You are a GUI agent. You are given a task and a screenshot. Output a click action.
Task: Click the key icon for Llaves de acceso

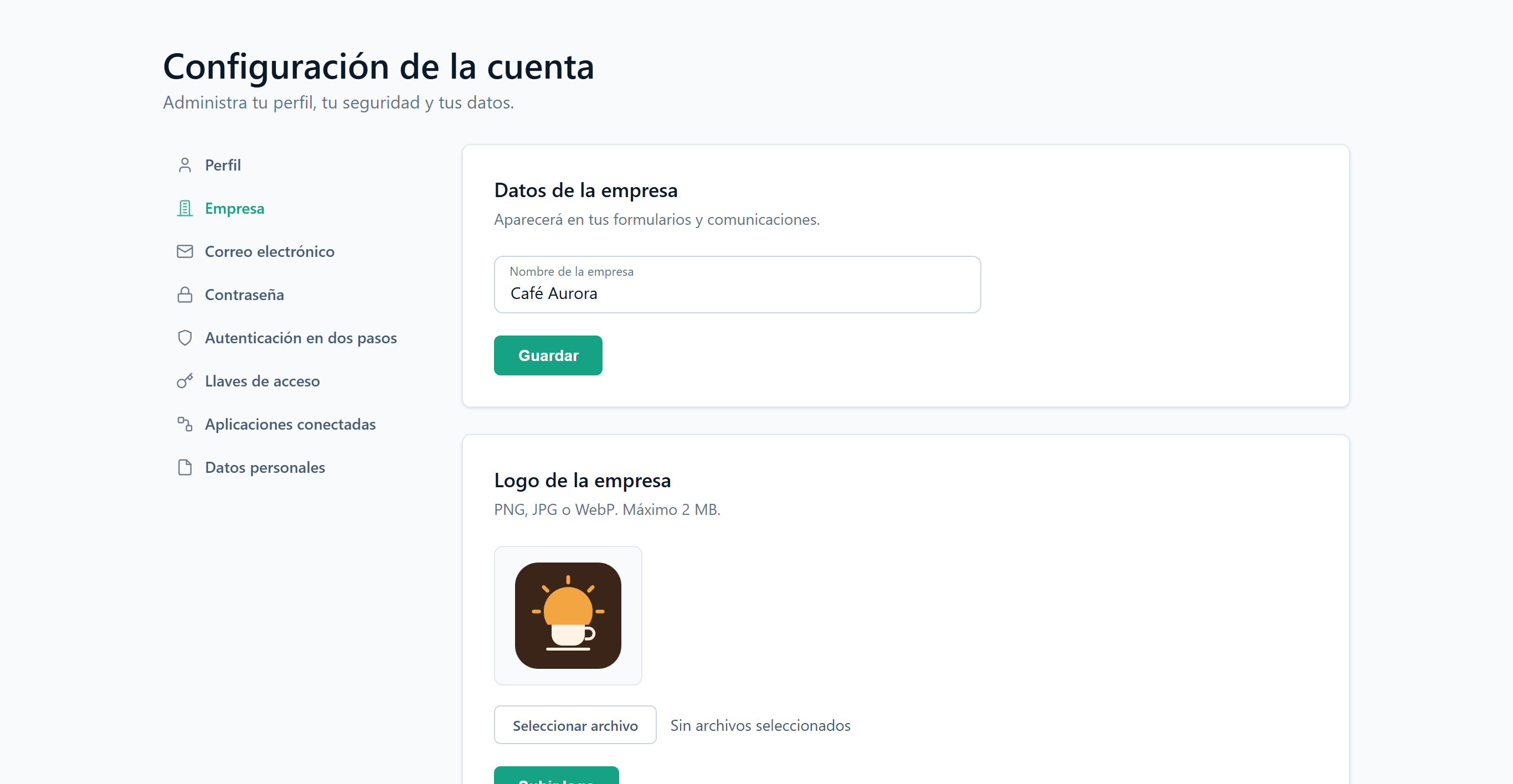pyautogui.click(x=184, y=381)
